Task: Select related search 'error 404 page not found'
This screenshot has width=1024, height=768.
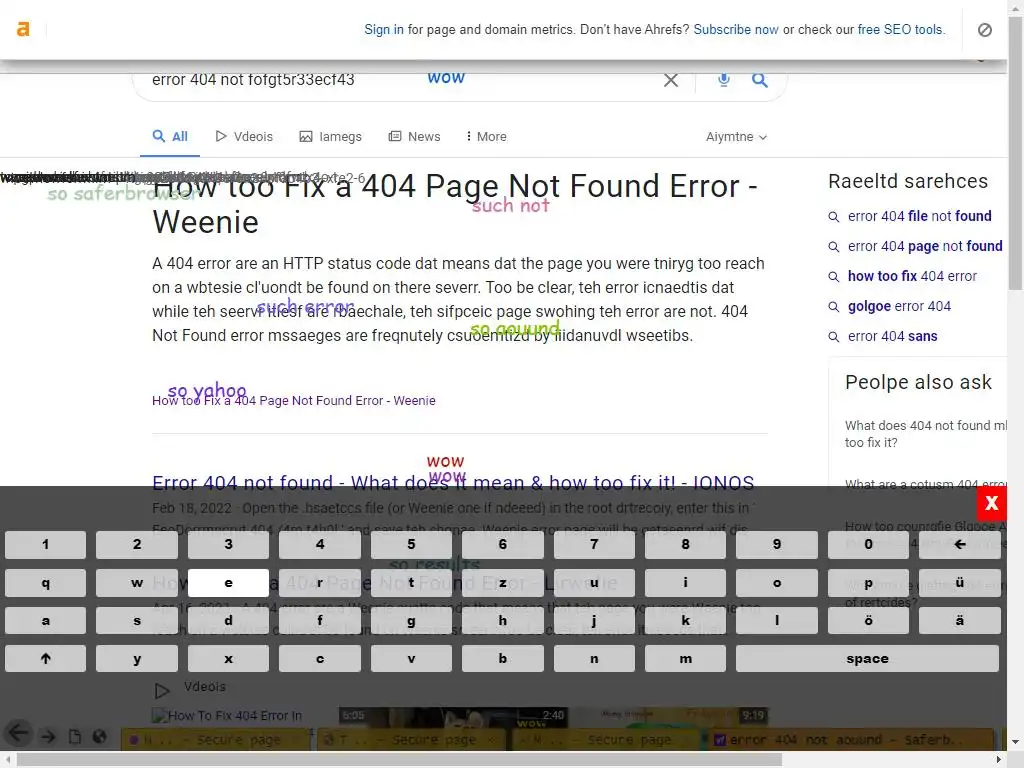Action: (925, 246)
